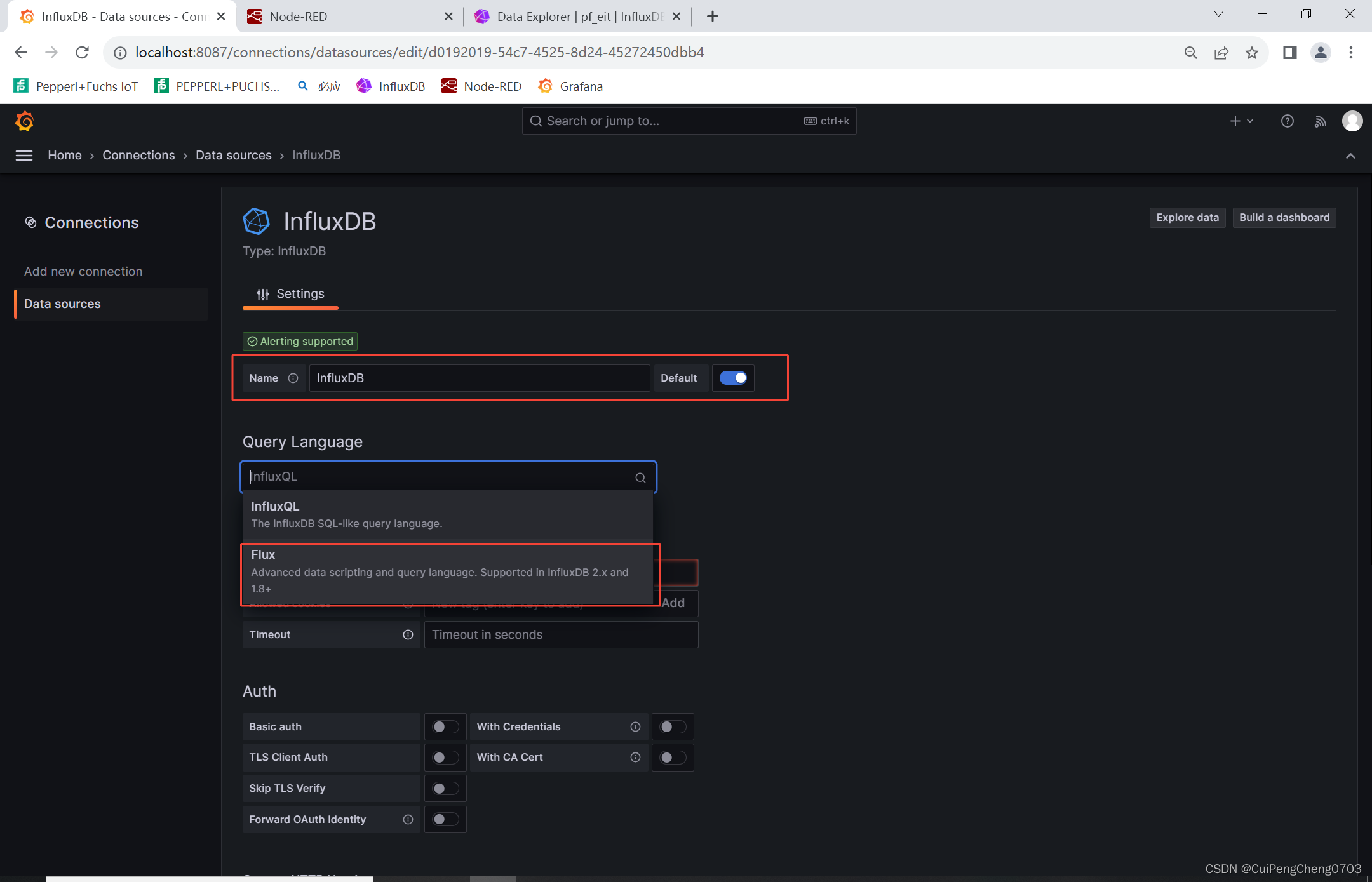The height and width of the screenshot is (882, 1372).
Task: Enable the TLS Client Auth switch
Action: [445, 757]
